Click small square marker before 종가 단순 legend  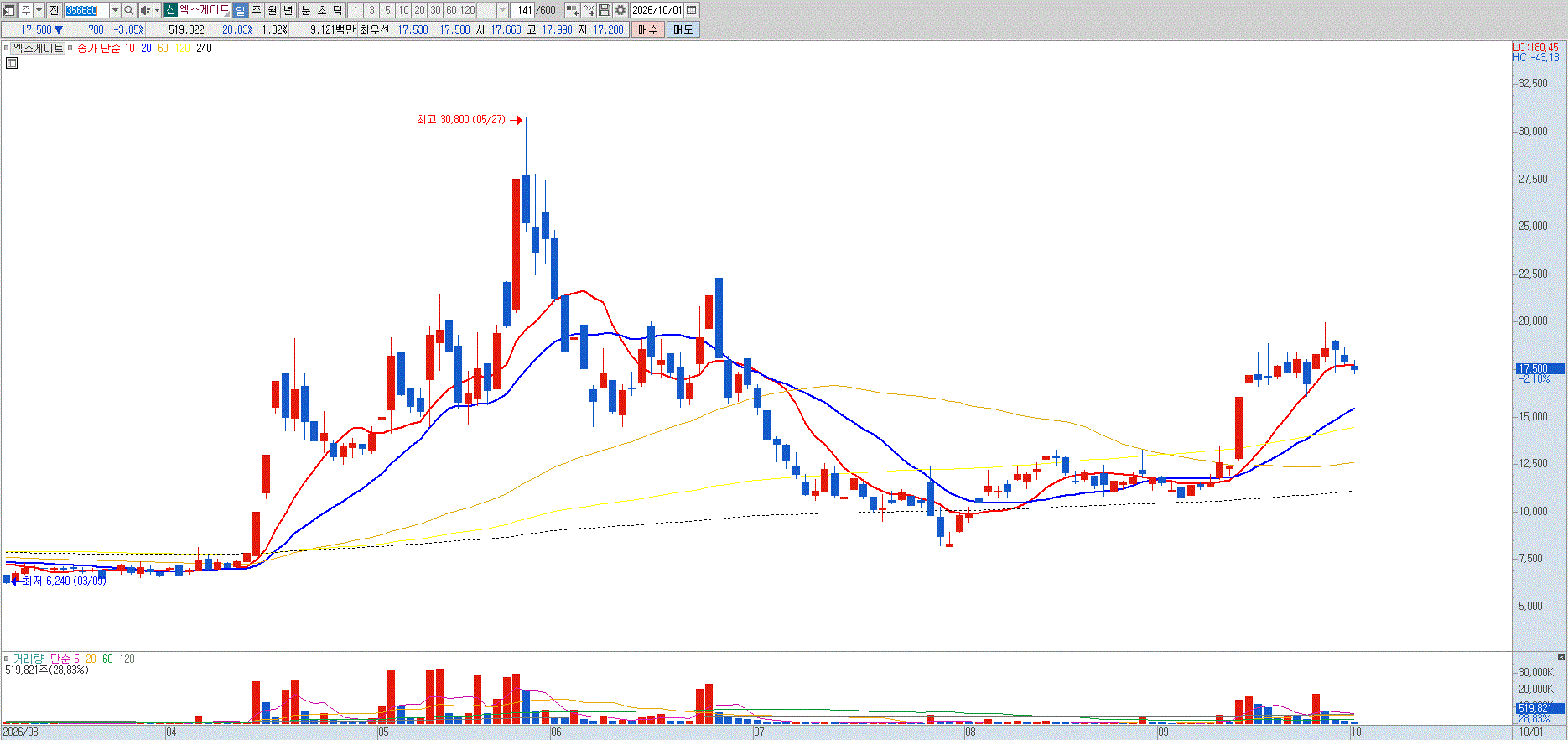[x=70, y=48]
